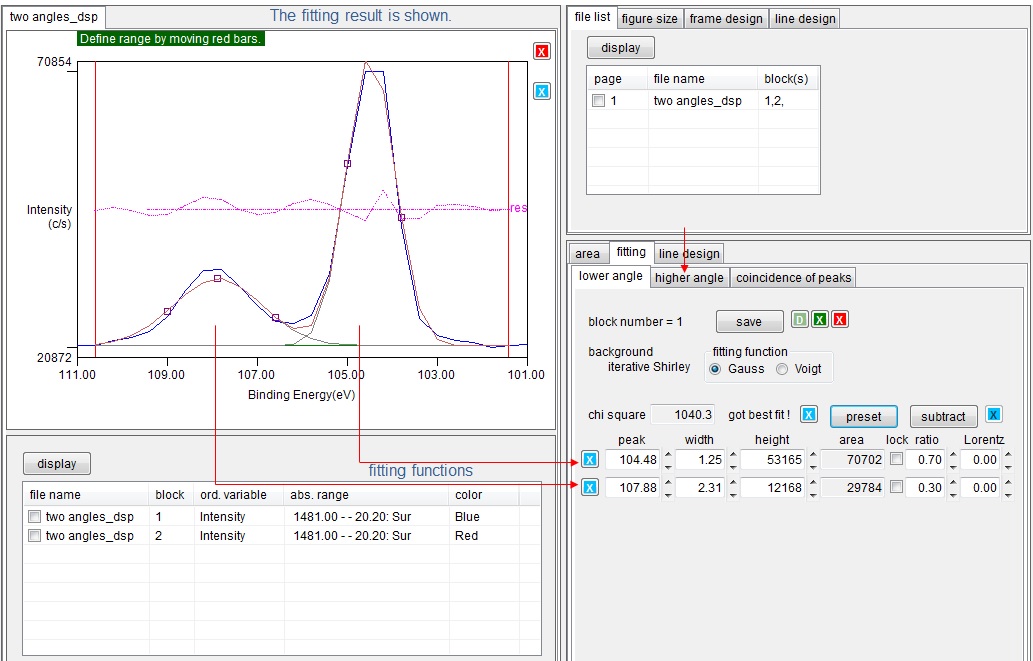Switch to the higher angle tab
This screenshot has width=1033, height=661.
click(689, 278)
